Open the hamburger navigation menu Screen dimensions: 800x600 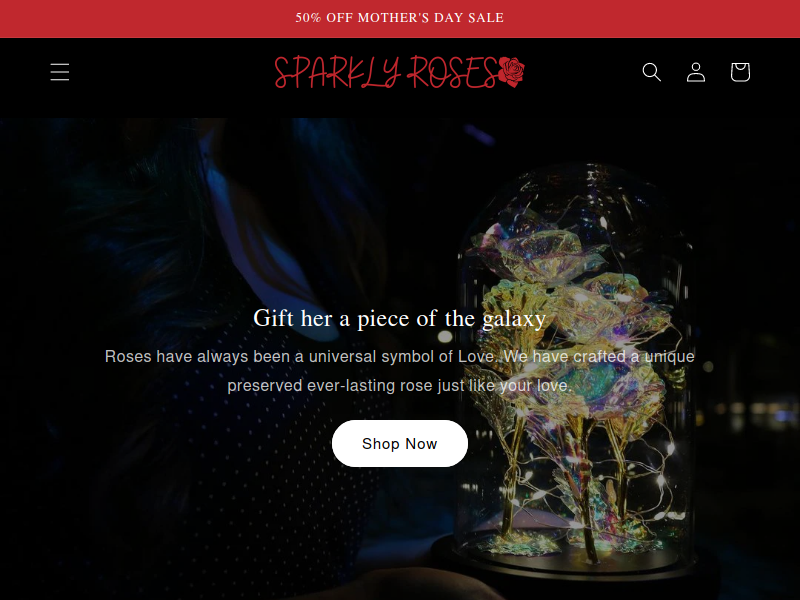60,72
